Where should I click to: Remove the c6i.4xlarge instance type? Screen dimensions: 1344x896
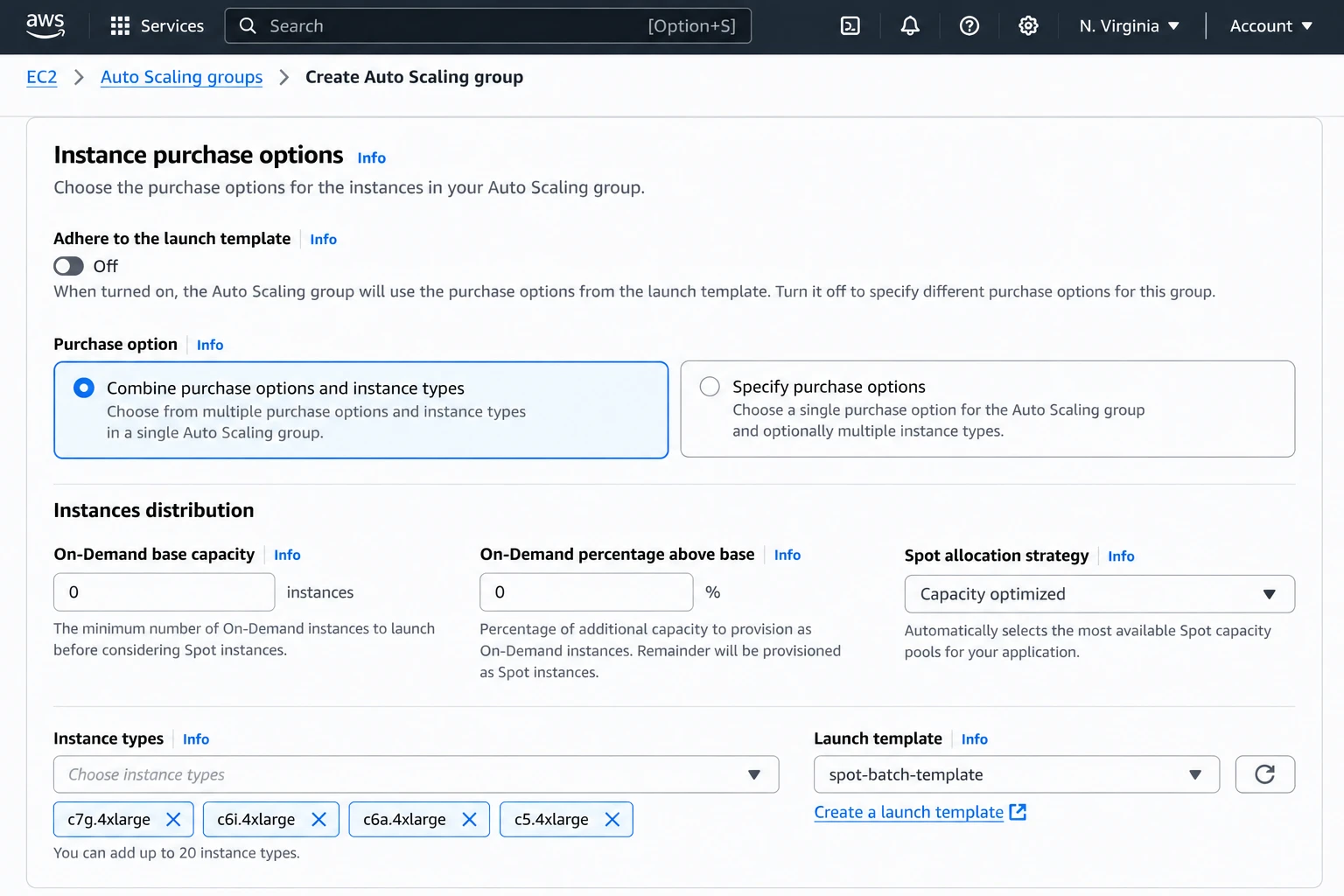tap(318, 819)
